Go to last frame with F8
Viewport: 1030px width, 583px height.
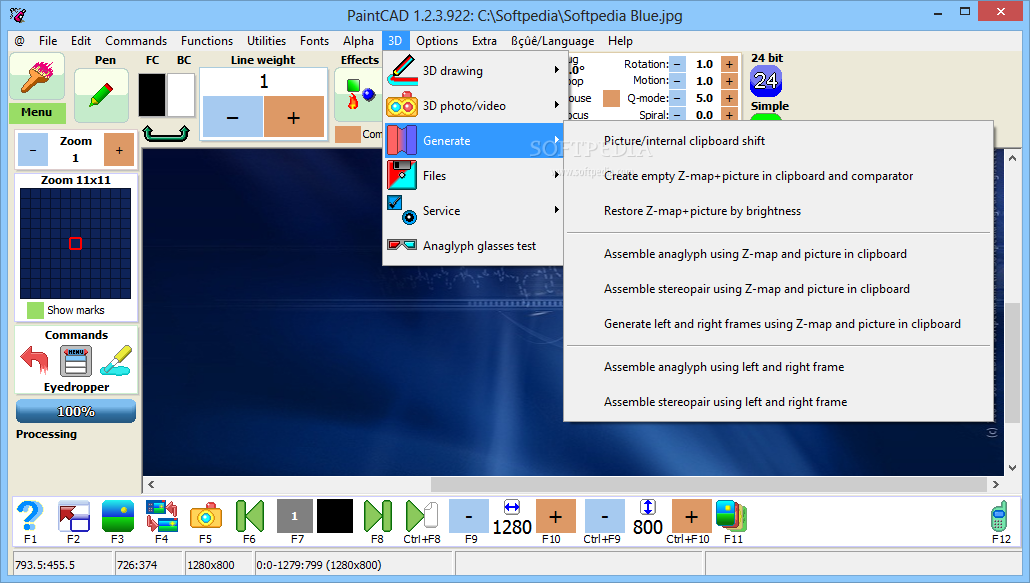[378, 516]
